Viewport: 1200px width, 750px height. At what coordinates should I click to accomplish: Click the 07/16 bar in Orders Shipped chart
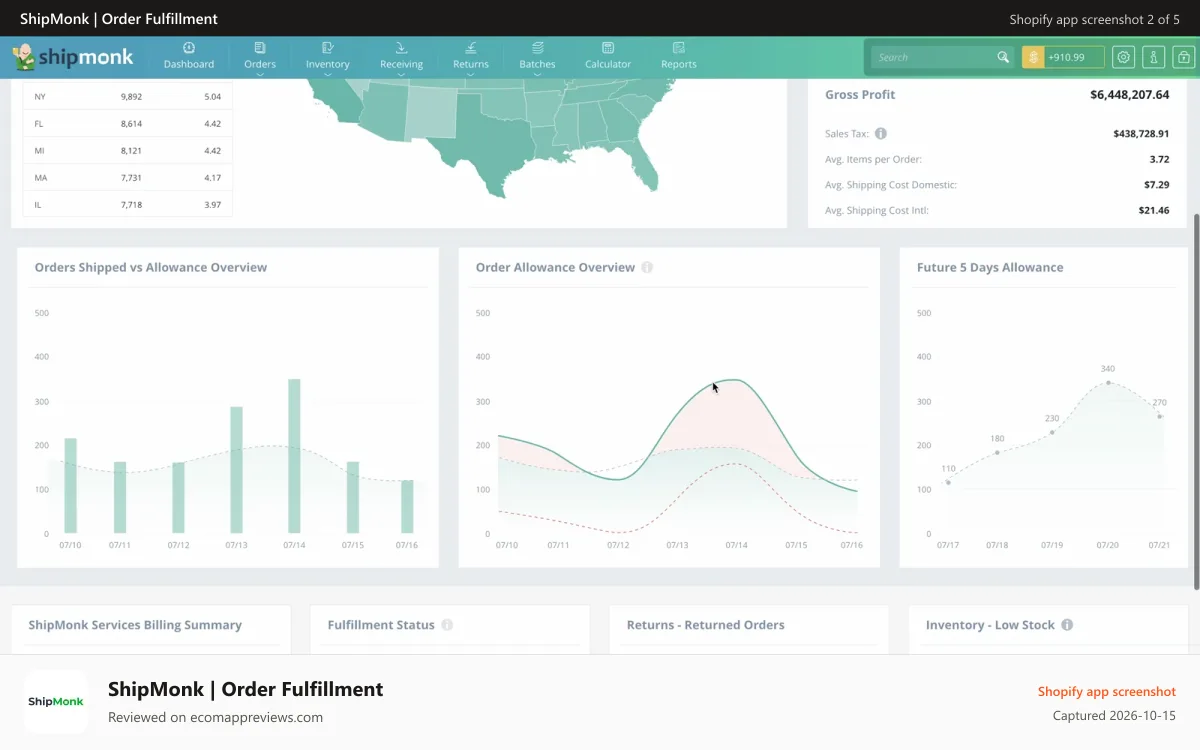tap(407, 507)
